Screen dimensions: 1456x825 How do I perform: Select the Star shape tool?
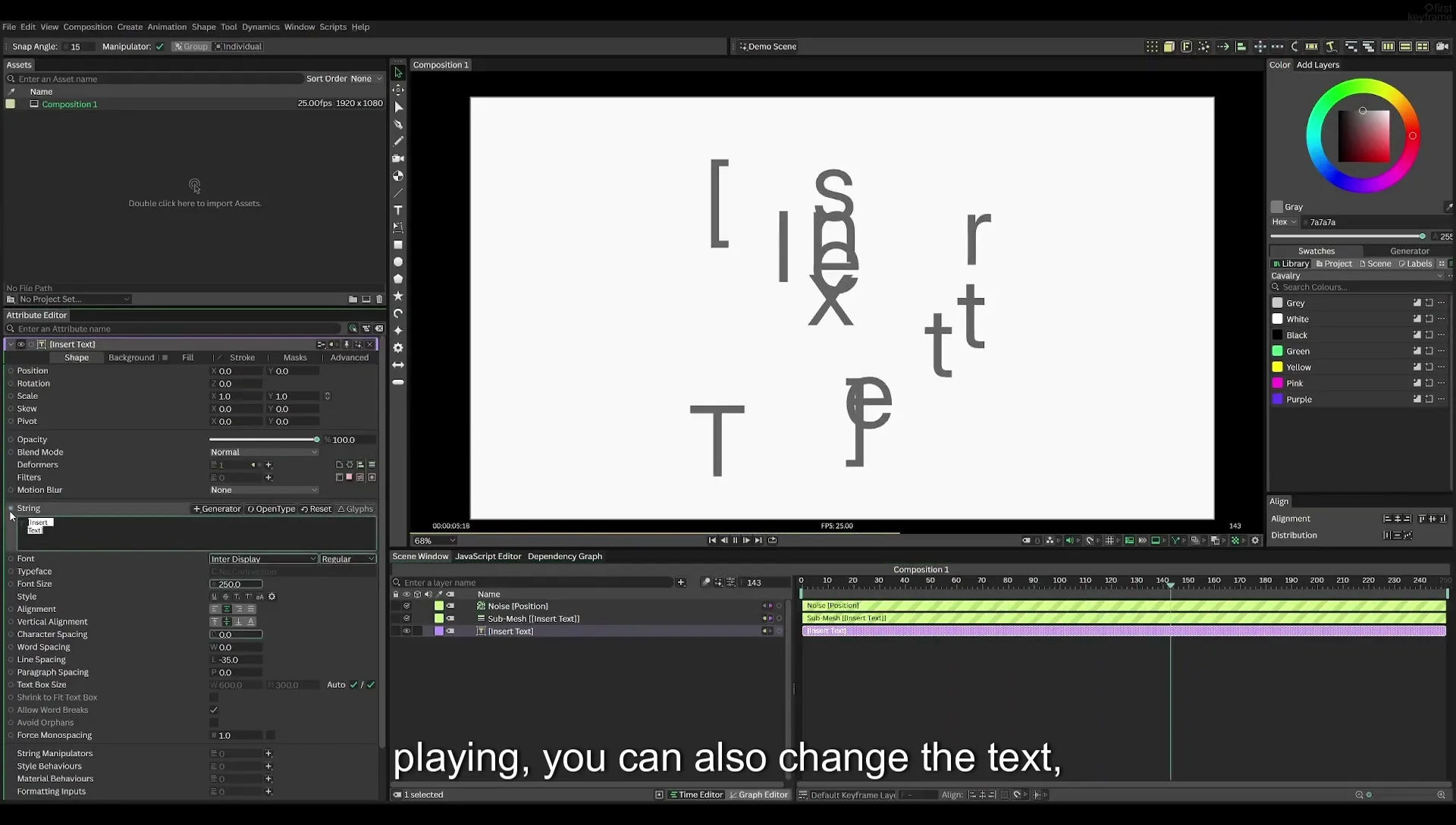[398, 296]
